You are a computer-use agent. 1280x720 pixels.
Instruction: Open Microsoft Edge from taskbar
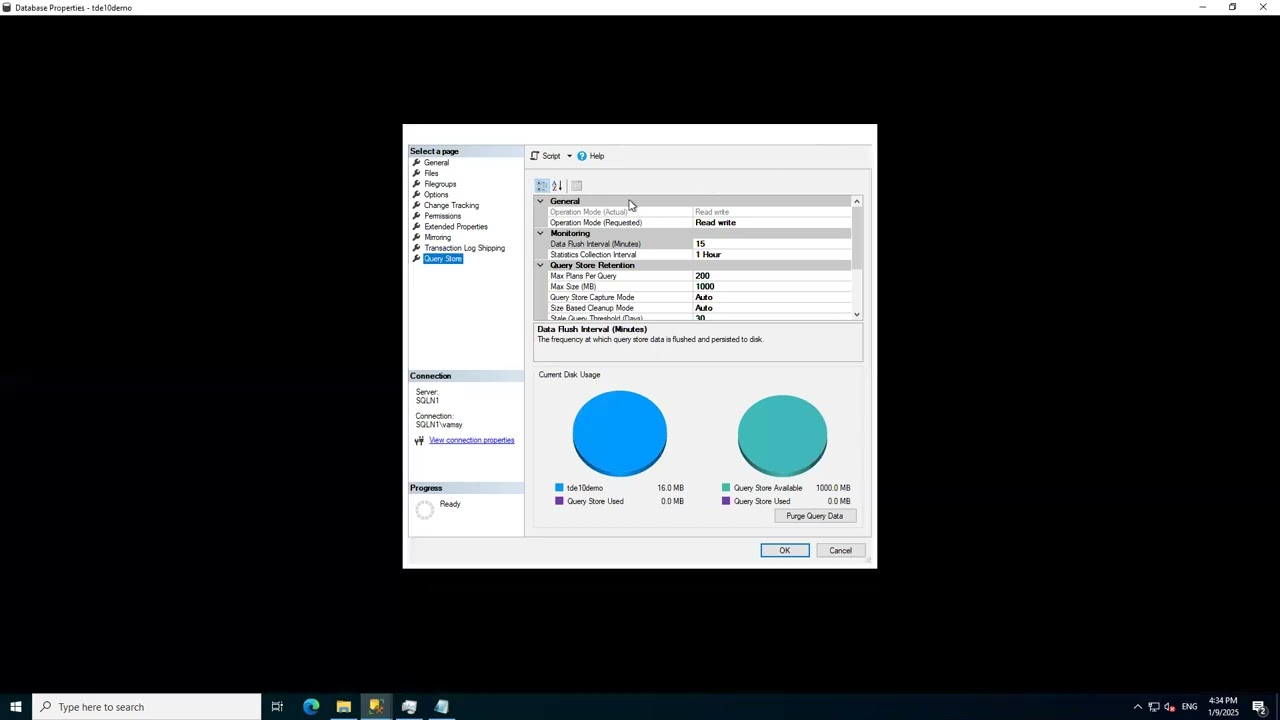coord(311,707)
